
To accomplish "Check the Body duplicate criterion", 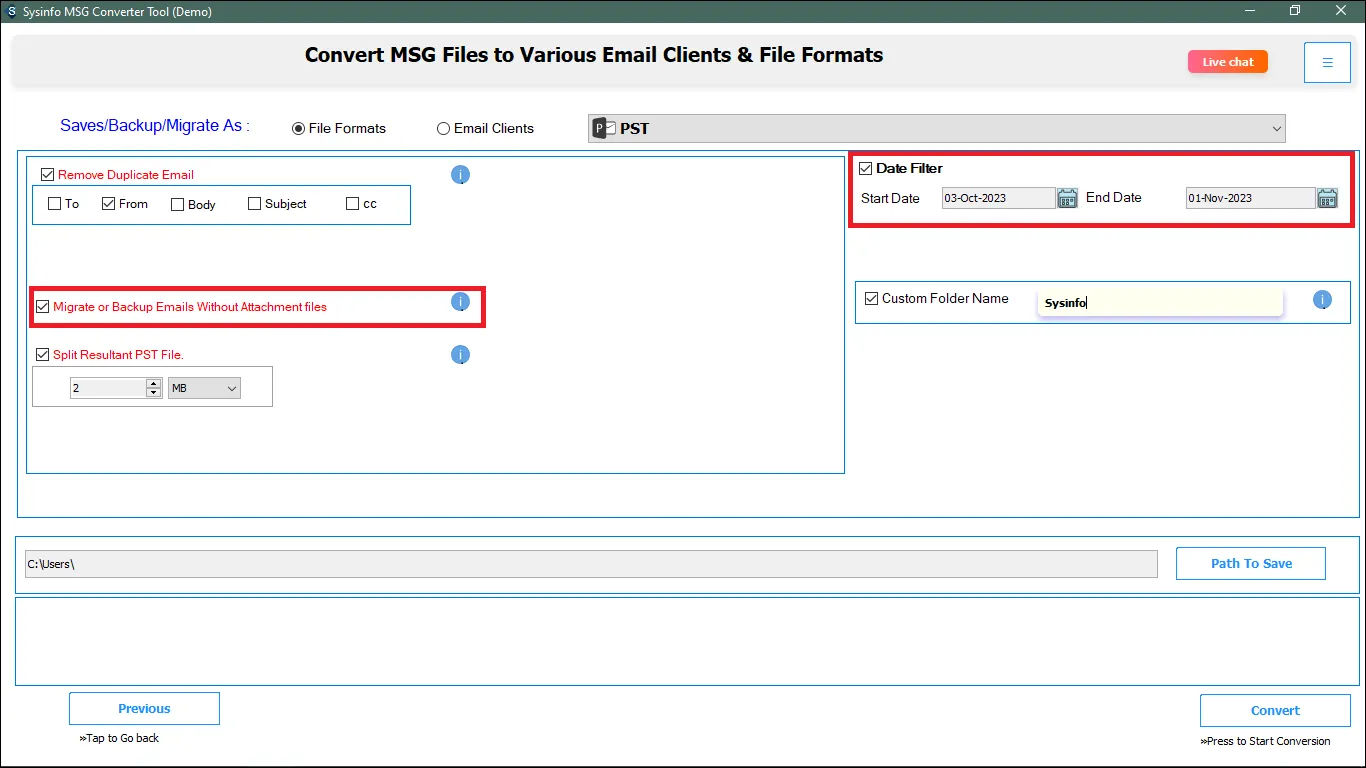I will click(x=177, y=204).
